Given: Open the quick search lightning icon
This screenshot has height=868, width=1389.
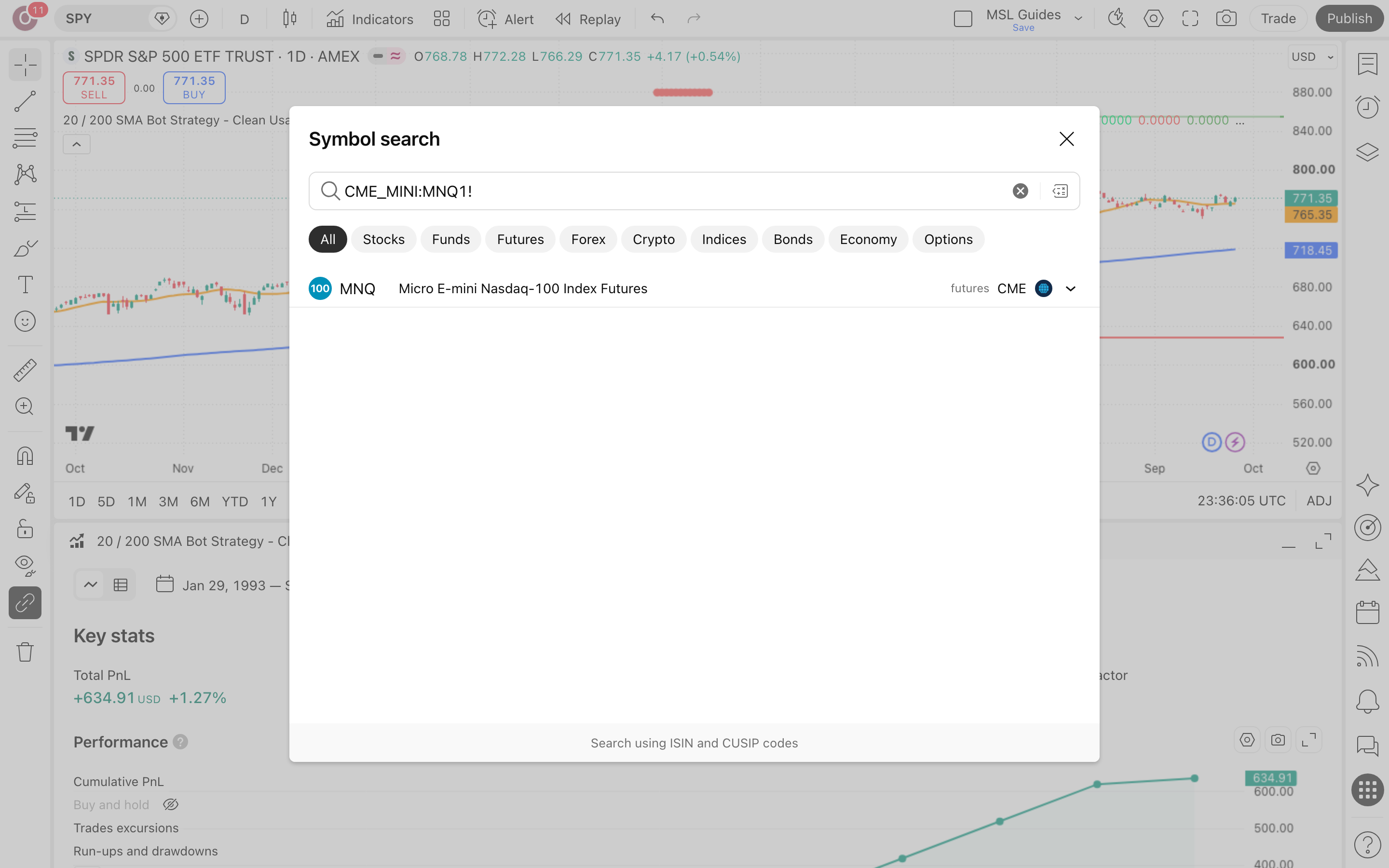Looking at the screenshot, I should pyautogui.click(x=1117, y=19).
